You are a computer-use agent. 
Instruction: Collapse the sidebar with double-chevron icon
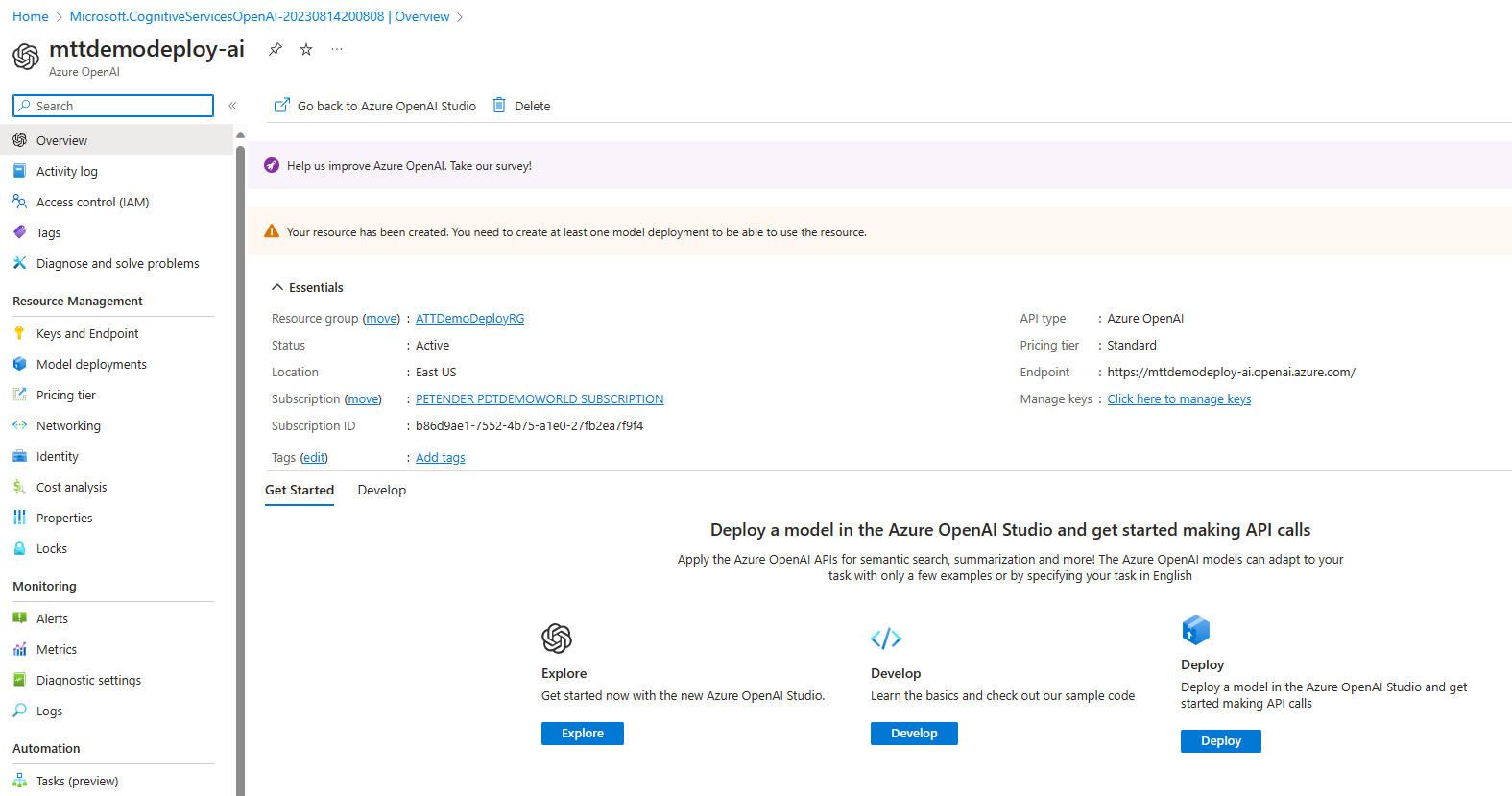pyautogui.click(x=232, y=106)
